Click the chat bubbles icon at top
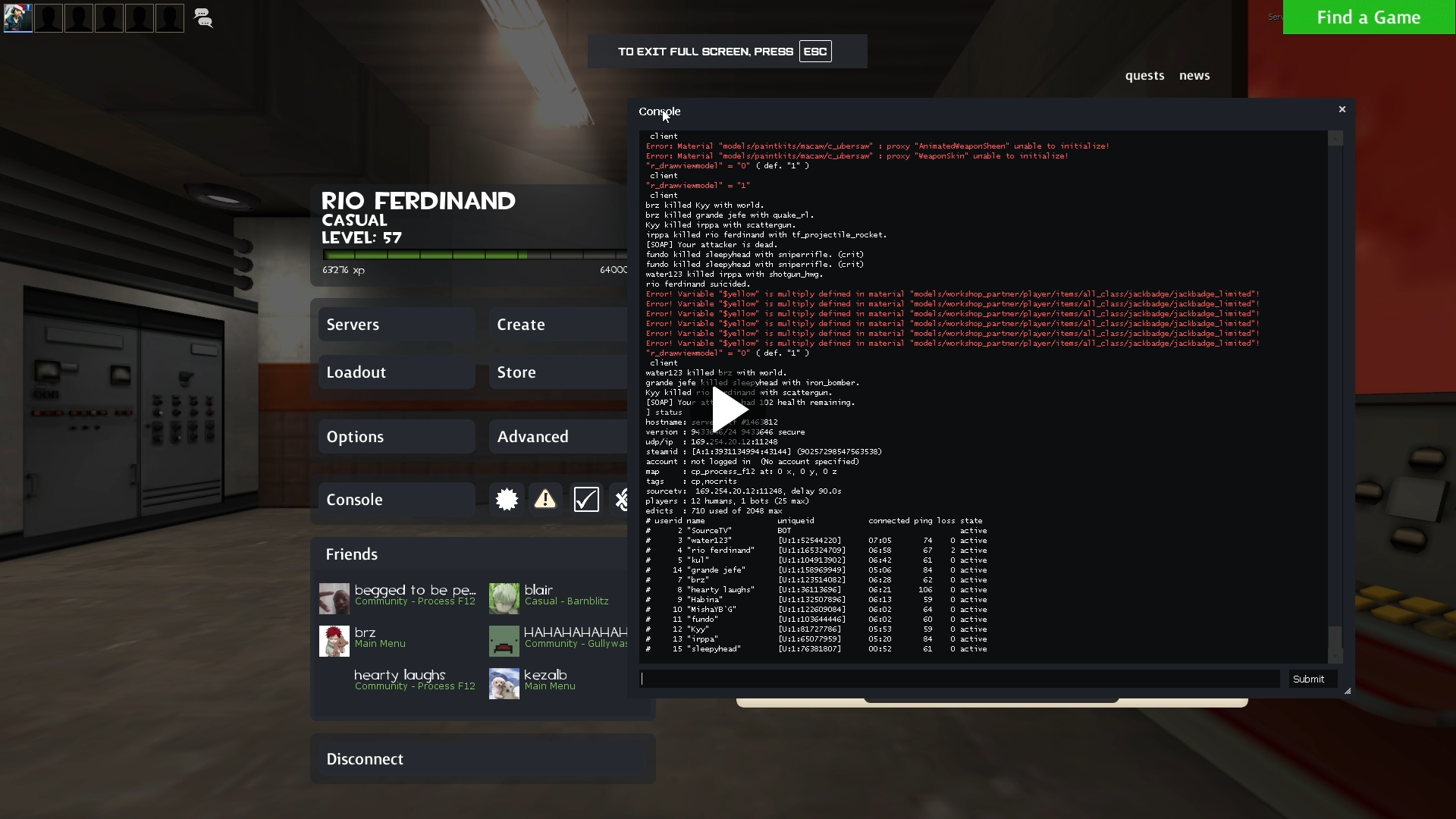1456x819 pixels. click(x=202, y=17)
